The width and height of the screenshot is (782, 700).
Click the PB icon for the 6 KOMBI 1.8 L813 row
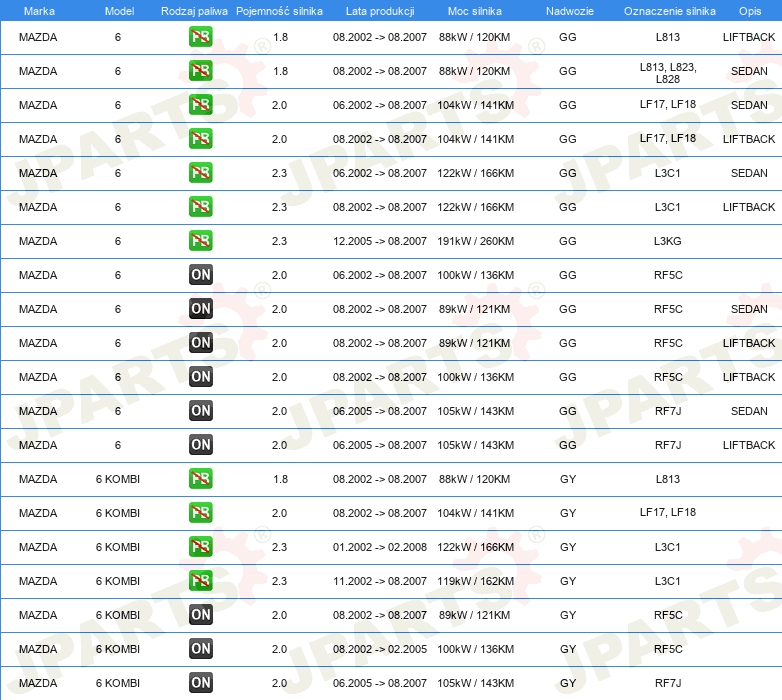pos(201,479)
